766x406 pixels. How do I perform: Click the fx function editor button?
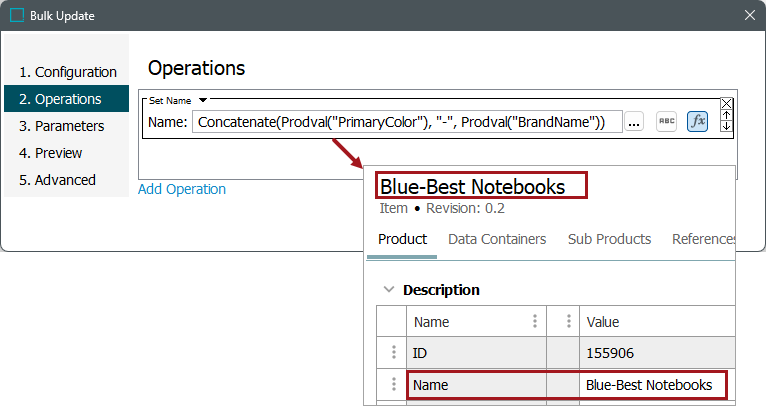(x=697, y=121)
